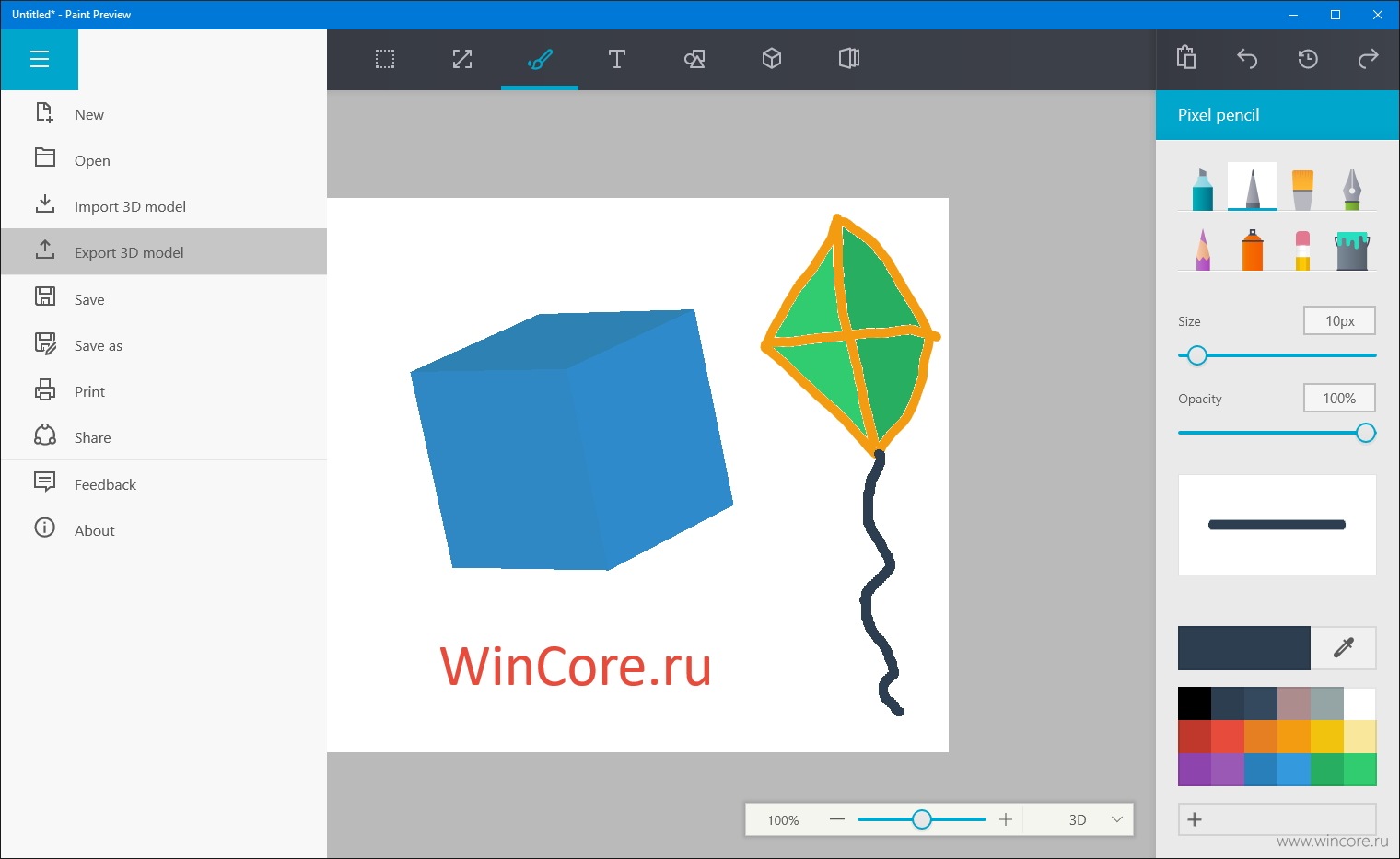Screen dimensions: 1400x859
Task: Undo the last action
Action: coord(1247,59)
